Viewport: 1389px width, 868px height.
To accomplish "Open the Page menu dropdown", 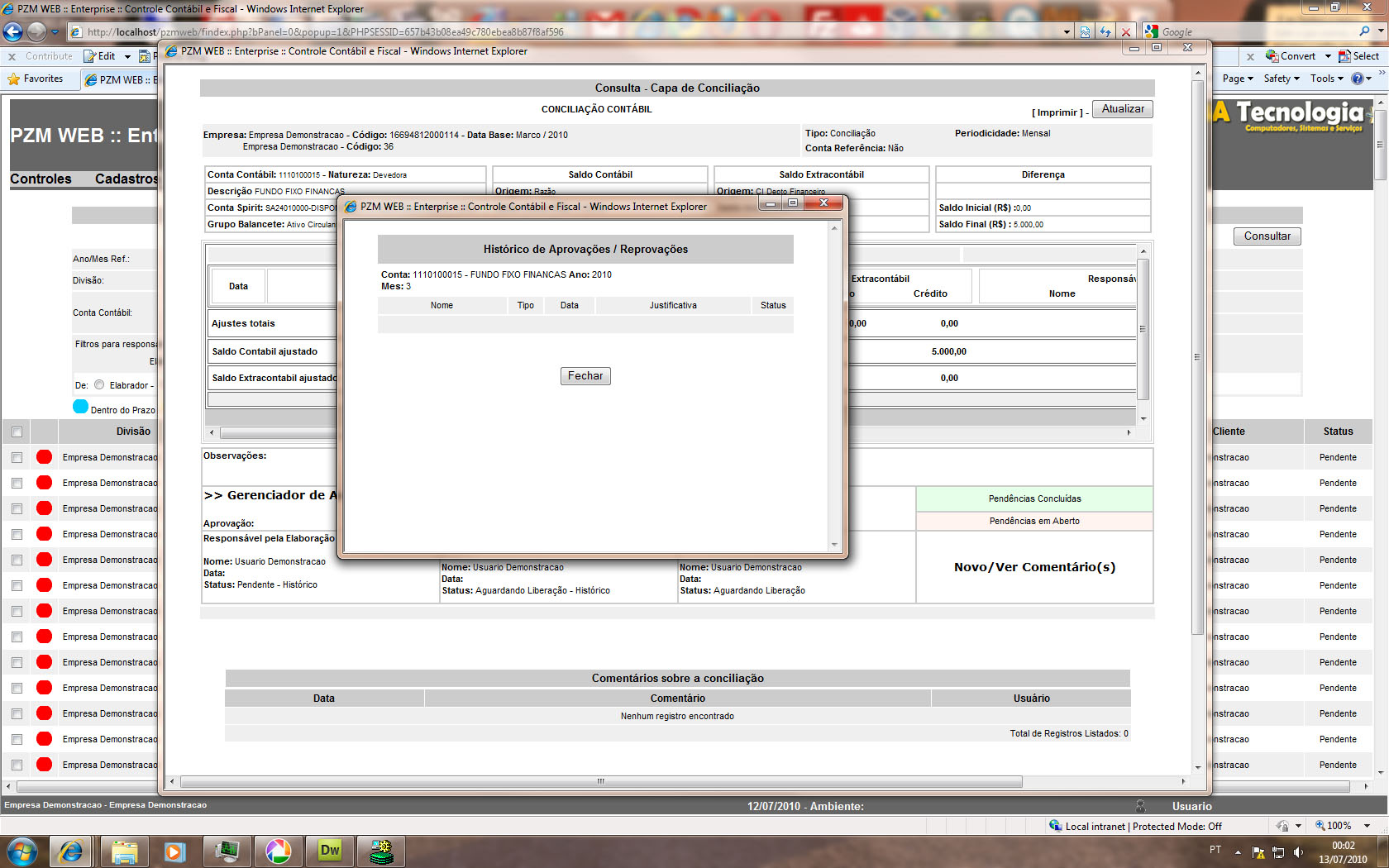I will (1238, 79).
